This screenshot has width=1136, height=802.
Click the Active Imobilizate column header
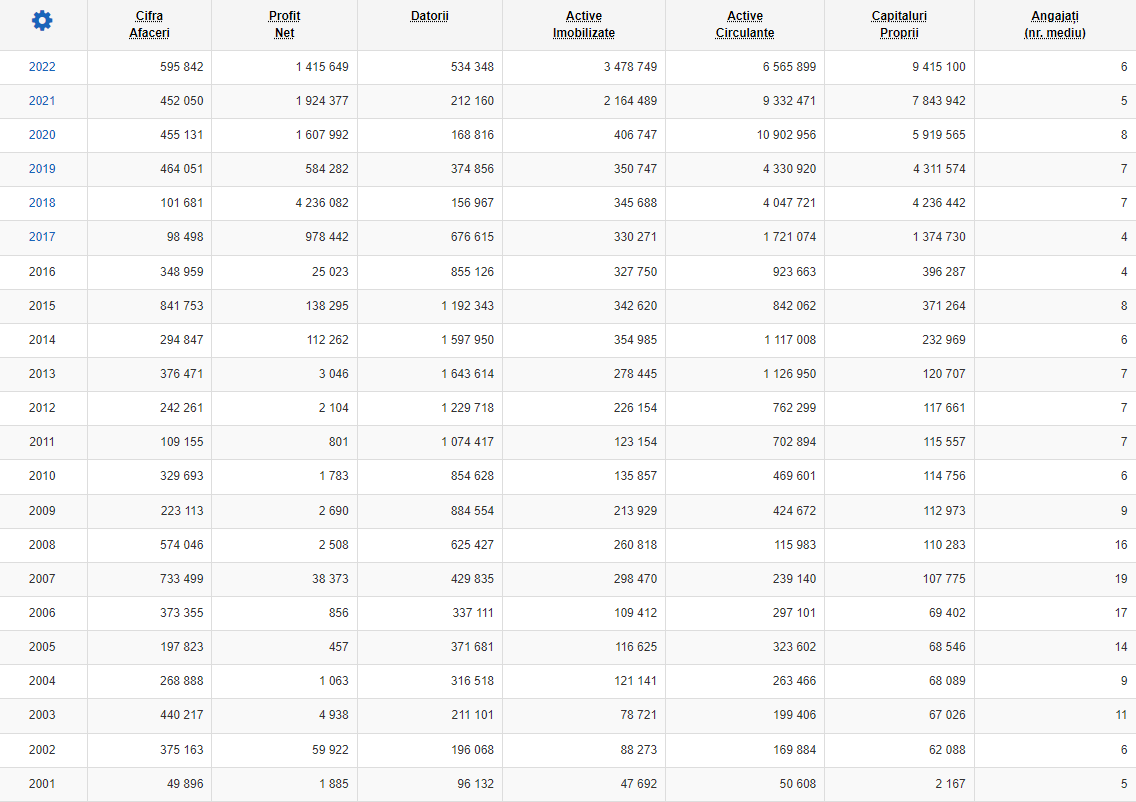click(x=584, y=25)
